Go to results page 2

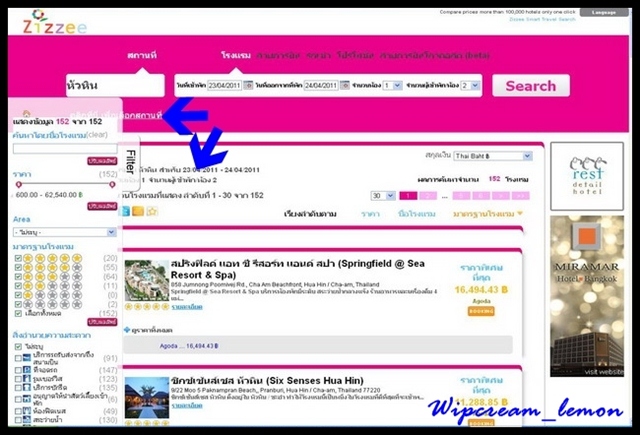coord(428,196)
